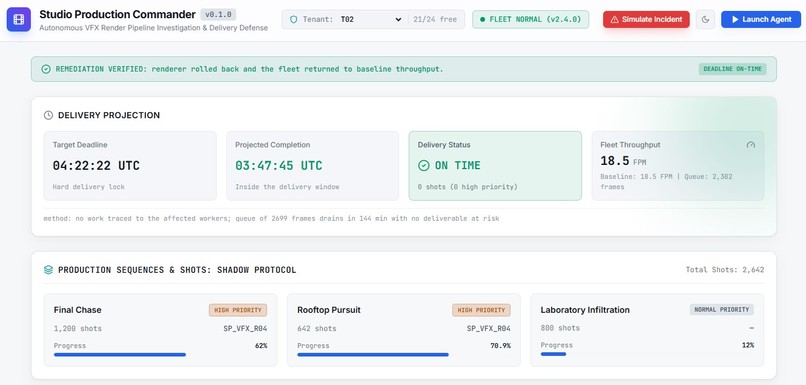Click the v0.1.0 version badge

tap(218, 14)
